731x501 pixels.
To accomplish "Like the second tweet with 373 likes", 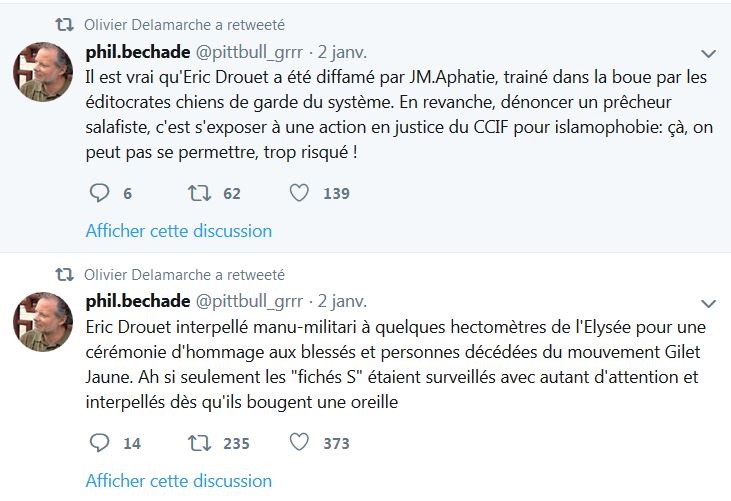I will click(x=299, y=443).
